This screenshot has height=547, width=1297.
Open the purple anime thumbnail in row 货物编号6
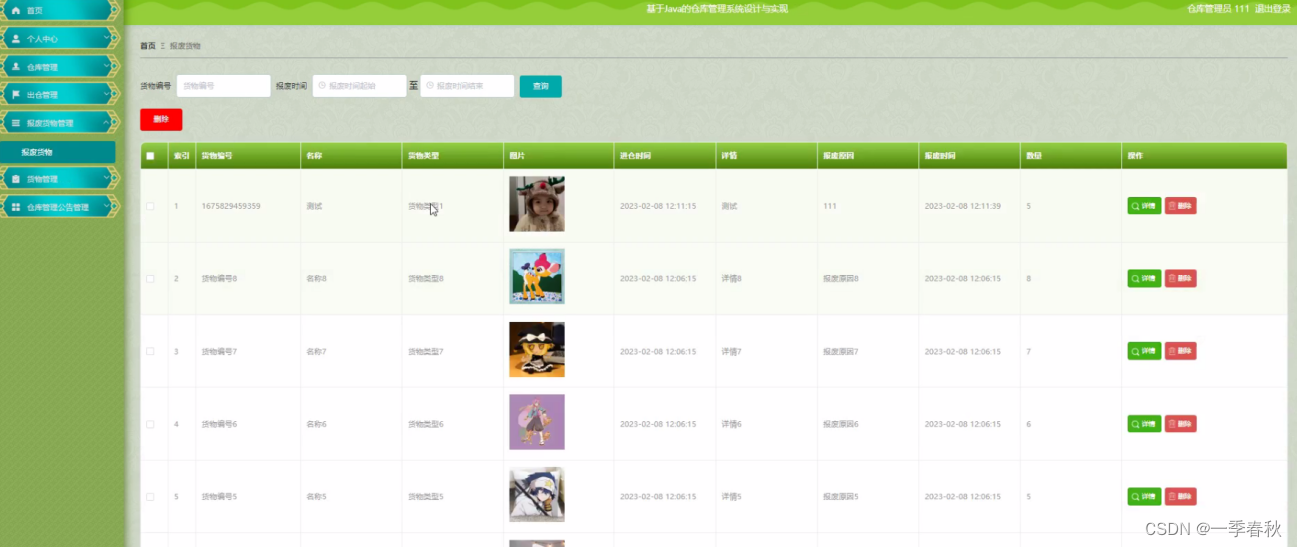point(537,422)
